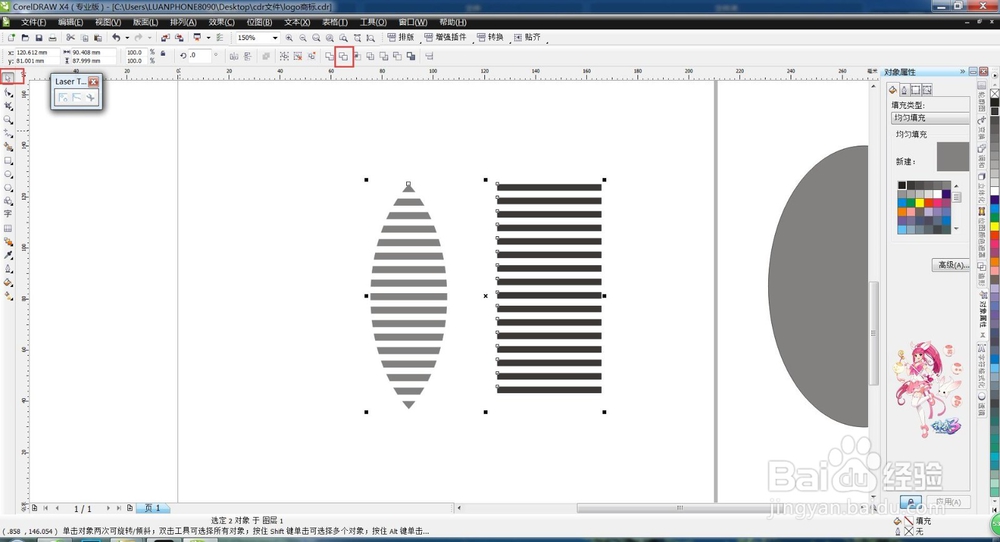The height and width of the screenshot is (542, 1000).
Task: Click the Front minus back button
Action: [383, 56]
